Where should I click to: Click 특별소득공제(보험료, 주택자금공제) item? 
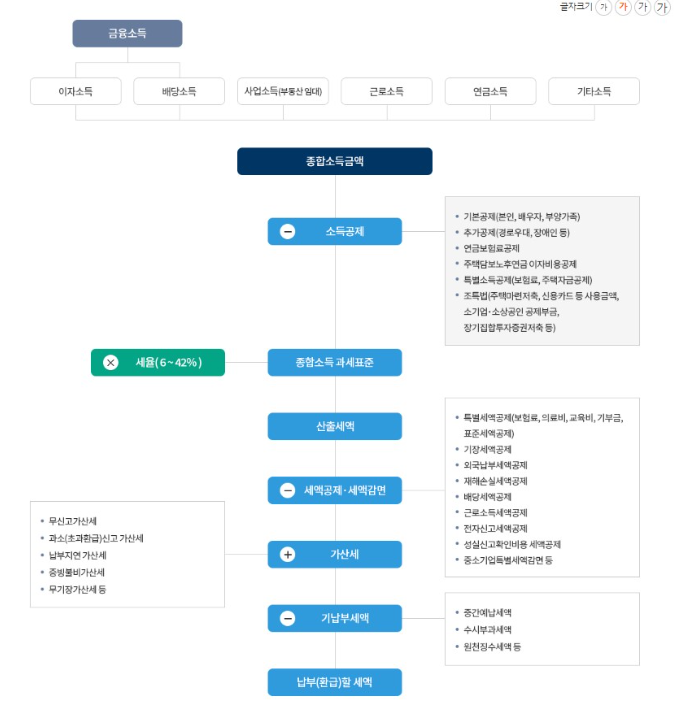(x=528, y=280)
